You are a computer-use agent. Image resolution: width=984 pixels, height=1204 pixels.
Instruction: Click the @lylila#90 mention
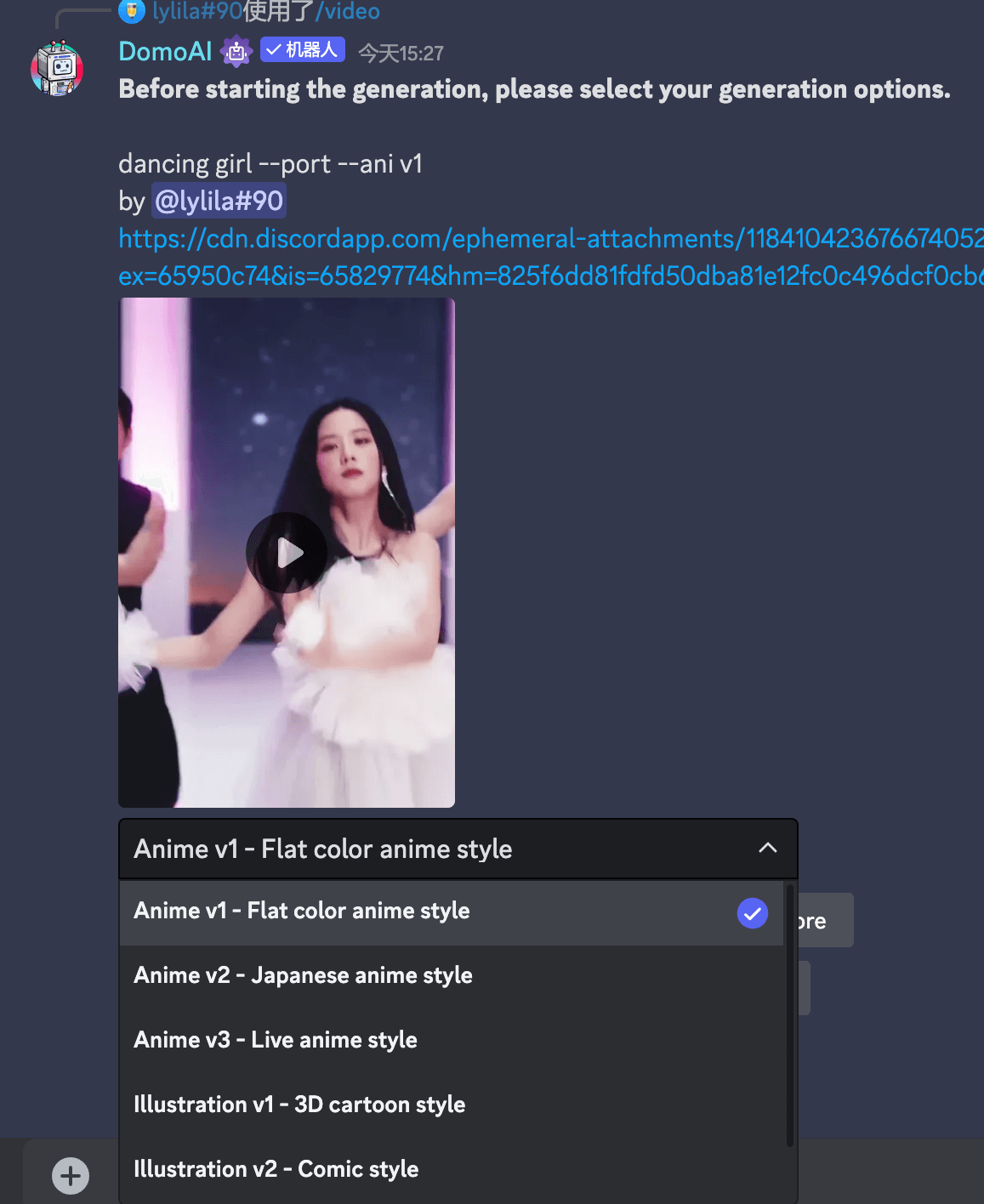(x=219, y=202)
